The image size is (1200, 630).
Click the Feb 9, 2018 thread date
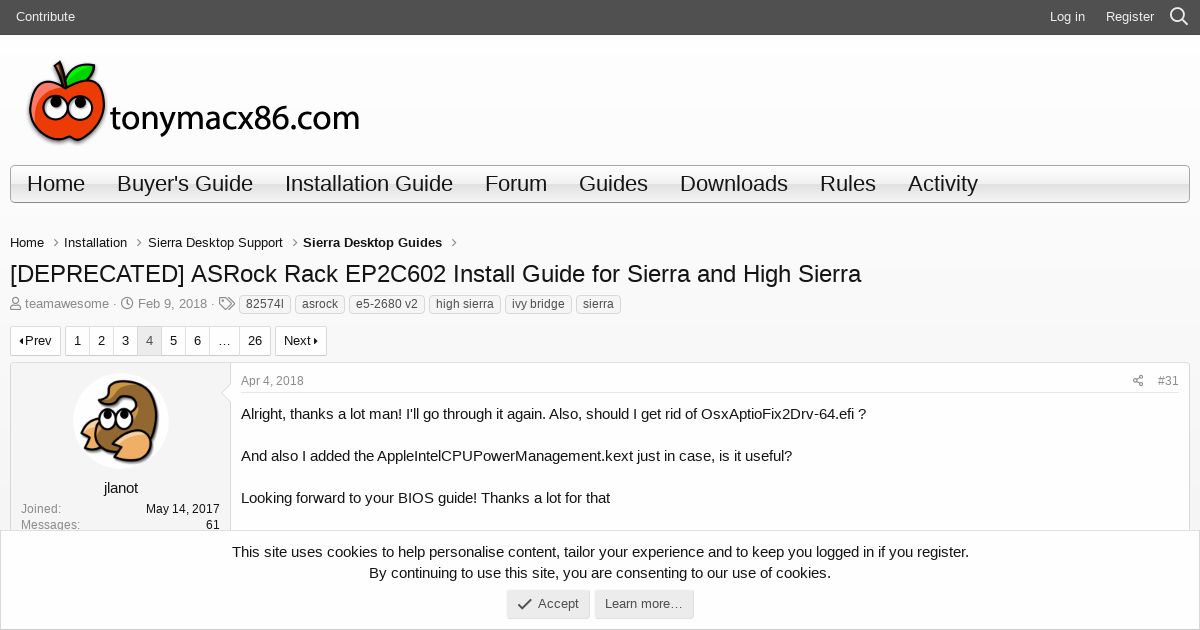172,304
